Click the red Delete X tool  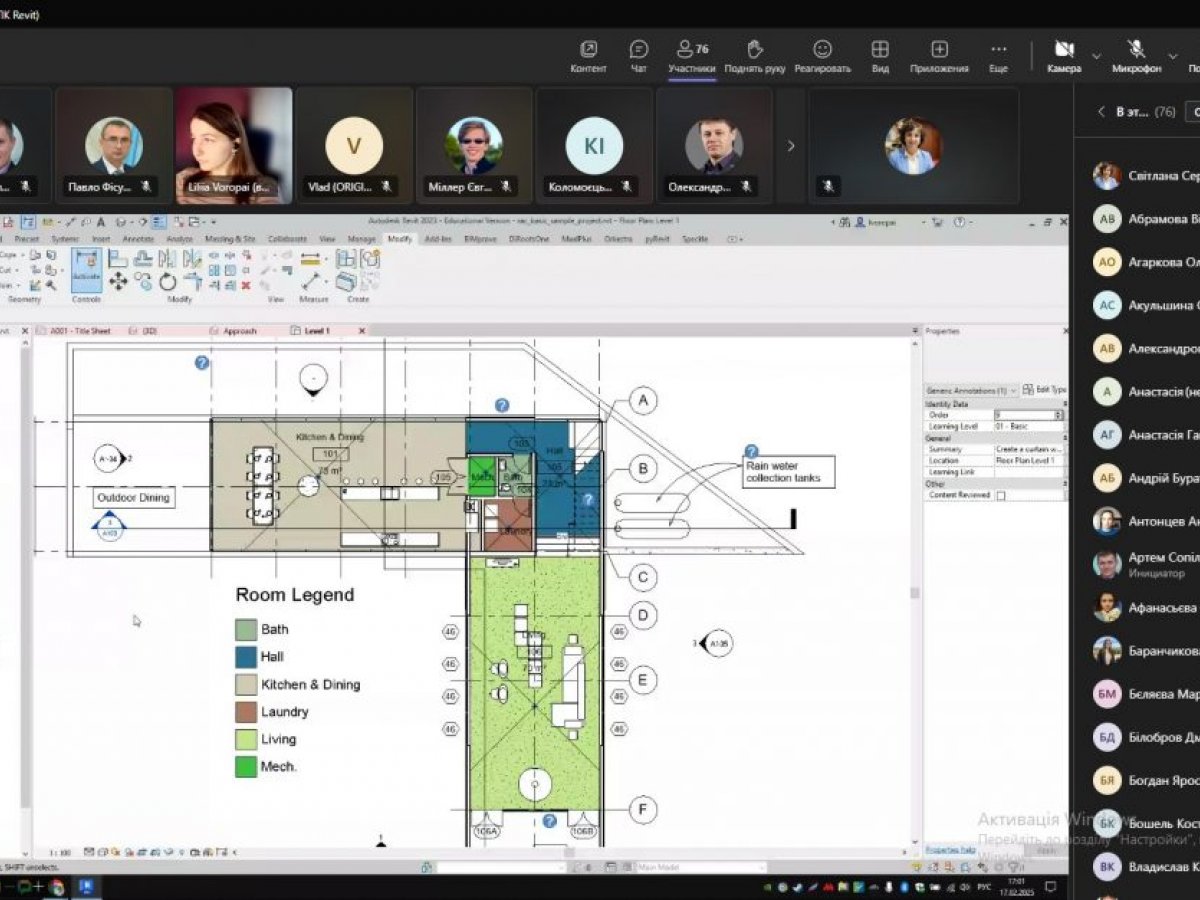tap(246, 285)
